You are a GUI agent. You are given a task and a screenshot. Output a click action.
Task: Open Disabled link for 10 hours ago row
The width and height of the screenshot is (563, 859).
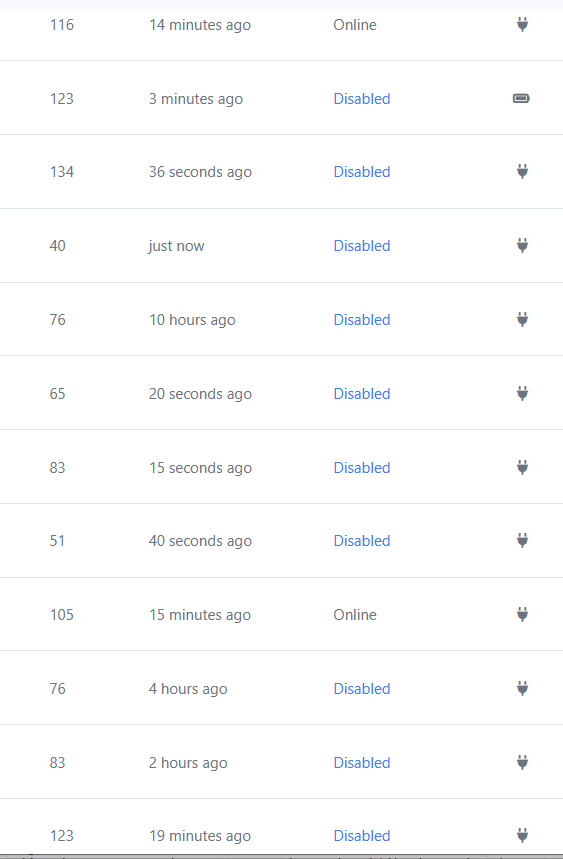(361, 319)
